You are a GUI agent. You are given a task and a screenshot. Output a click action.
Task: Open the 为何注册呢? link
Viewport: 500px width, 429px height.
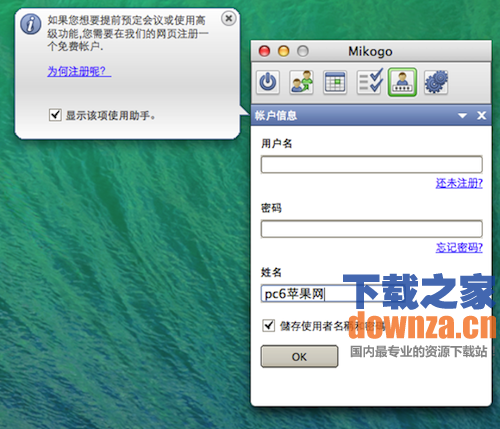pyautogui.click(x=79, y=71)
